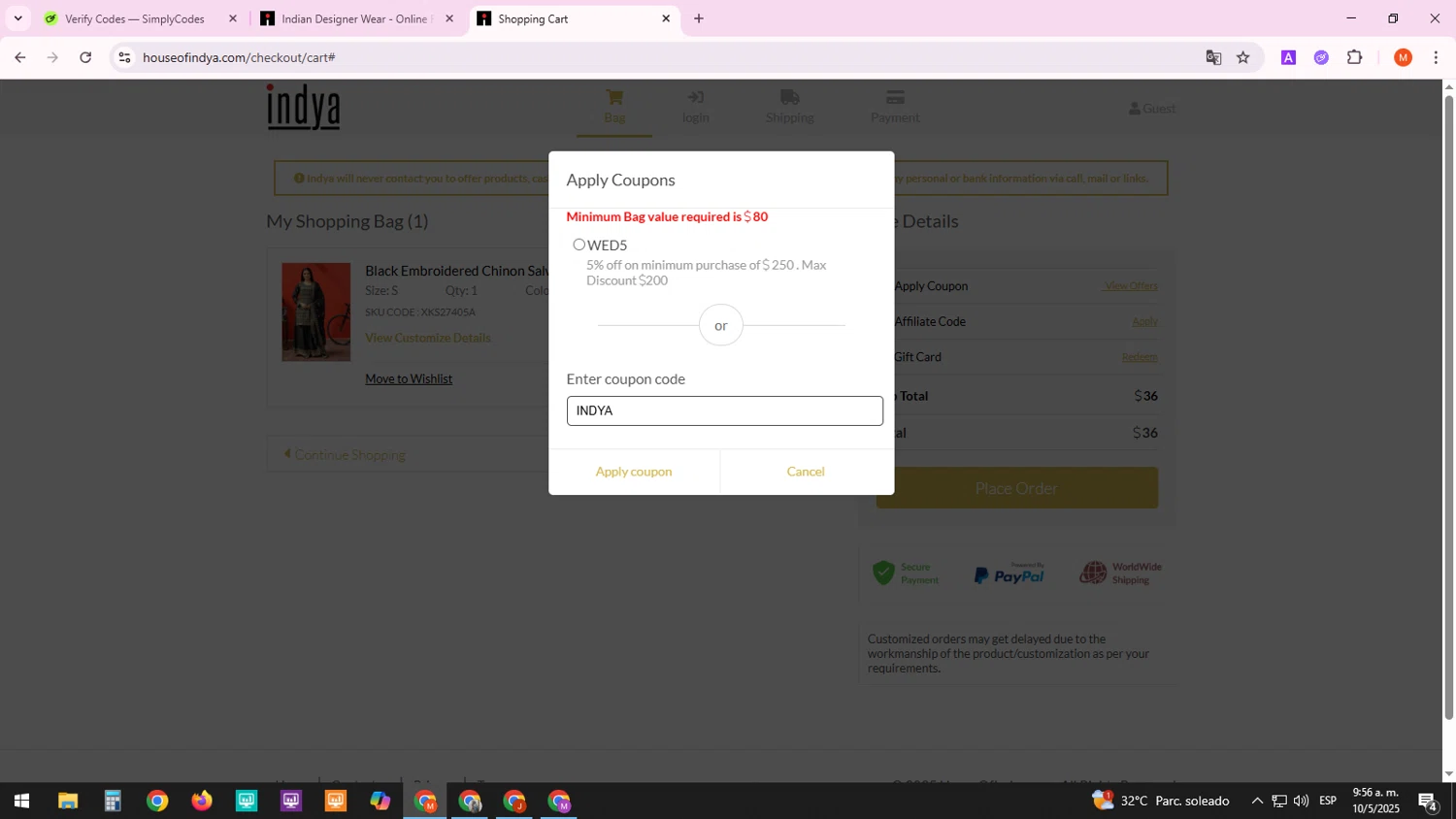This screenshot has height=819, width=1456.
Task: Switch to Verify Codes SimplyCodes tab
Action: (x=135, y=18)
